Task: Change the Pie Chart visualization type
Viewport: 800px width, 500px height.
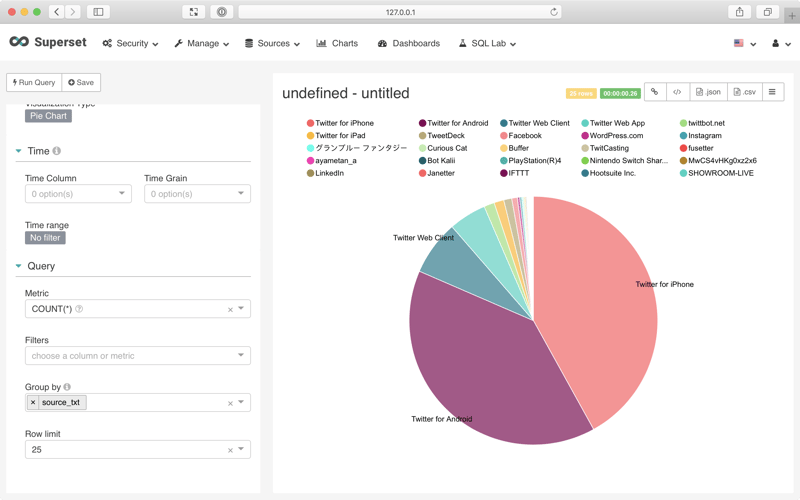Action: [48, 116]
